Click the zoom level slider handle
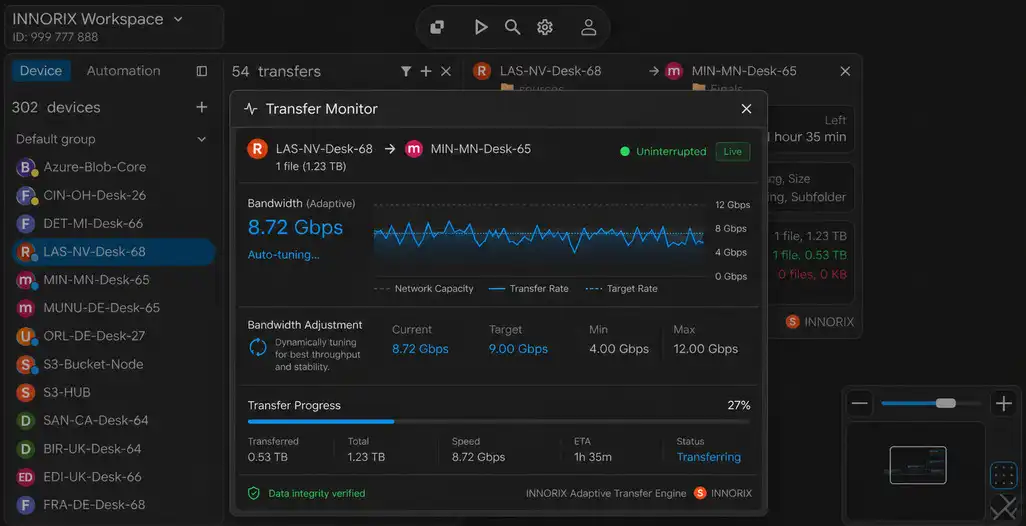 click(x=946, y=404)
